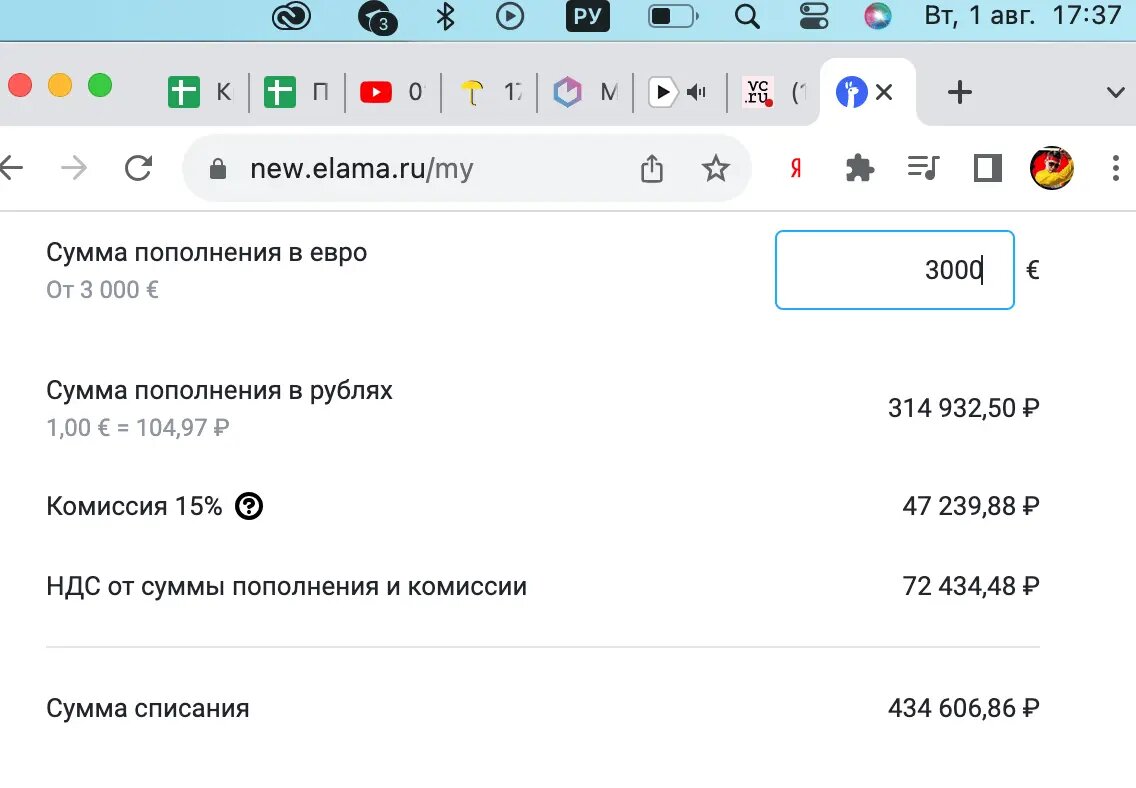The image size is (1136, 788).
Task: View site info via lock icon
Action: [x=217, y=169]
